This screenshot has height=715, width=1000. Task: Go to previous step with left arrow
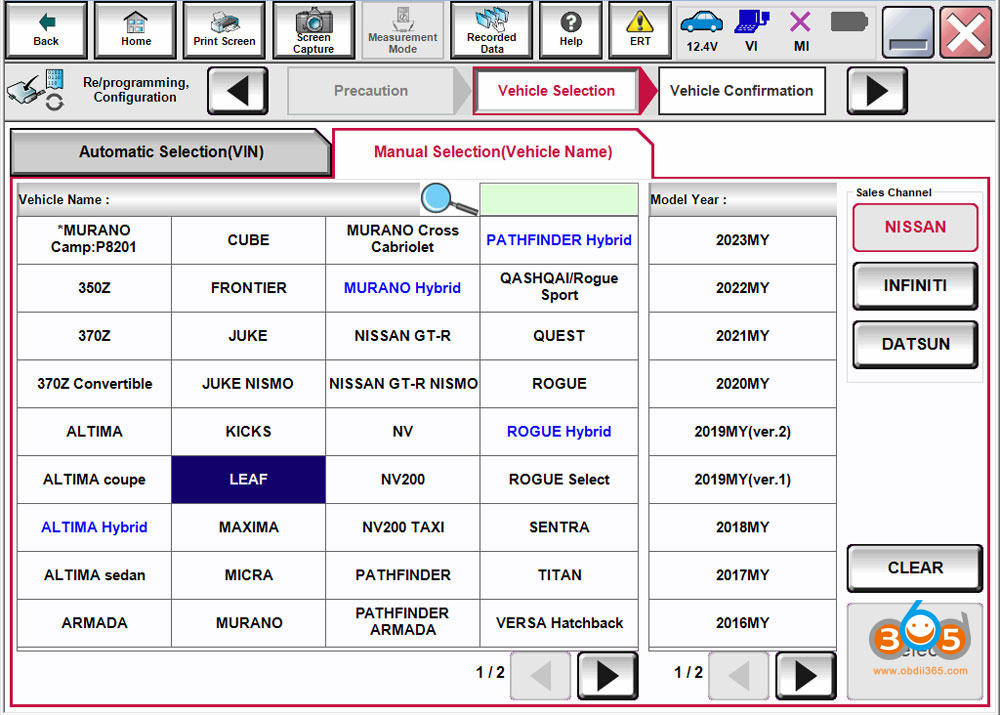coord(238,91)
